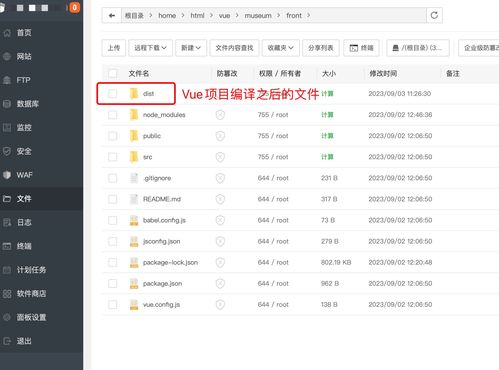499x370 pixels.
Task: Open the 文件内容查找 search button
Action: pyautogui.click(x=234, y=48)
